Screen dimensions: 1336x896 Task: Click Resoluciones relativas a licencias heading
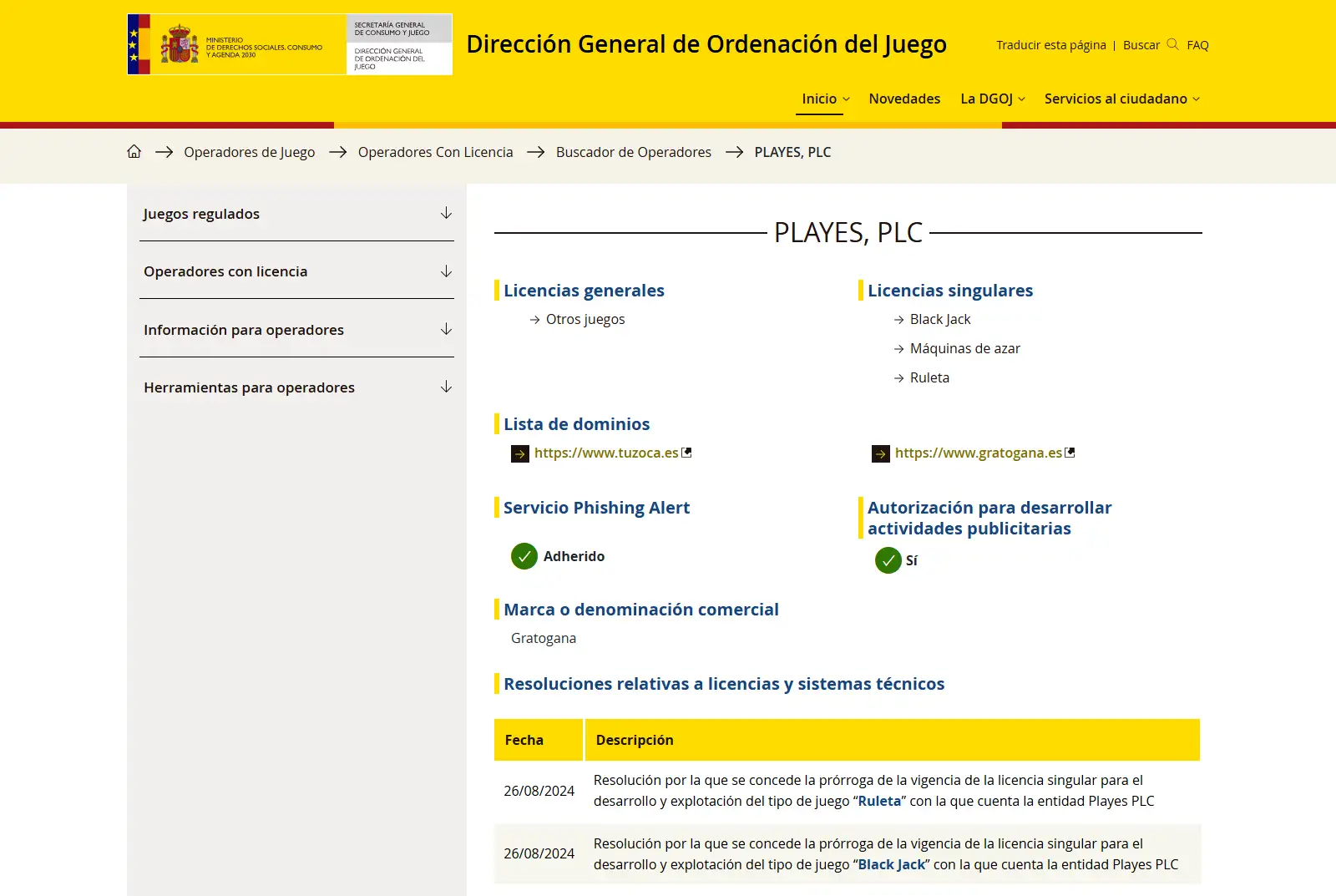coord(724,684)
